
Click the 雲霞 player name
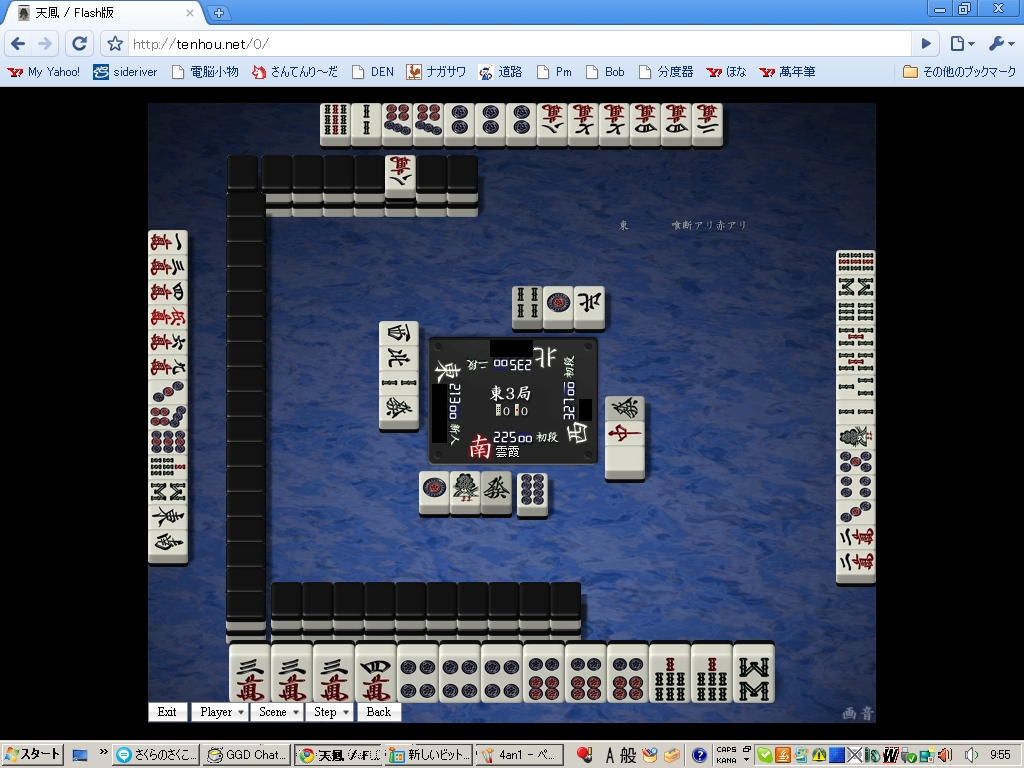507,452
